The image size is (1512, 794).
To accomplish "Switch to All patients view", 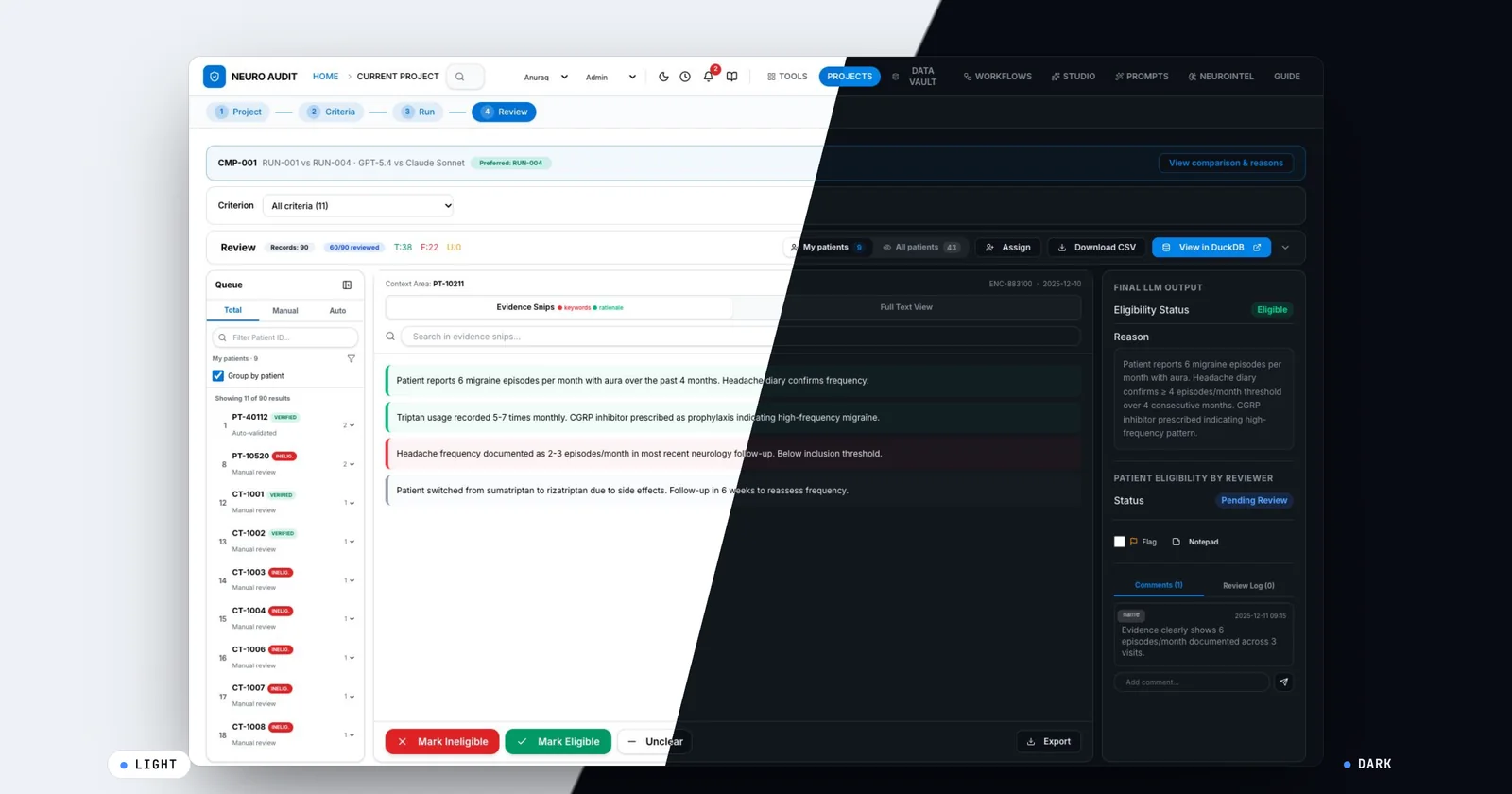I will 921,248.
